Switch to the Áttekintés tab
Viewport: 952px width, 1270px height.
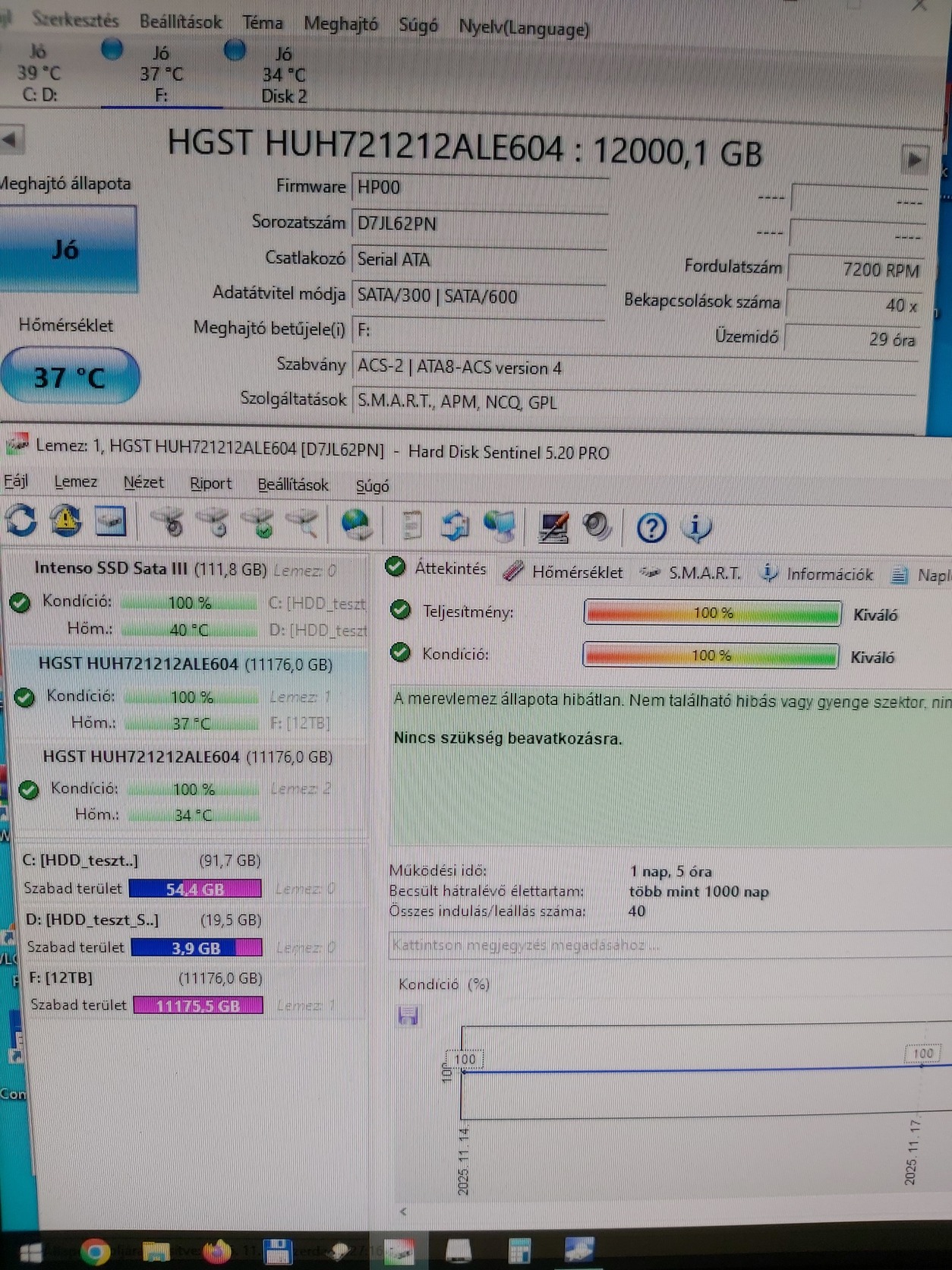point(437,567)
